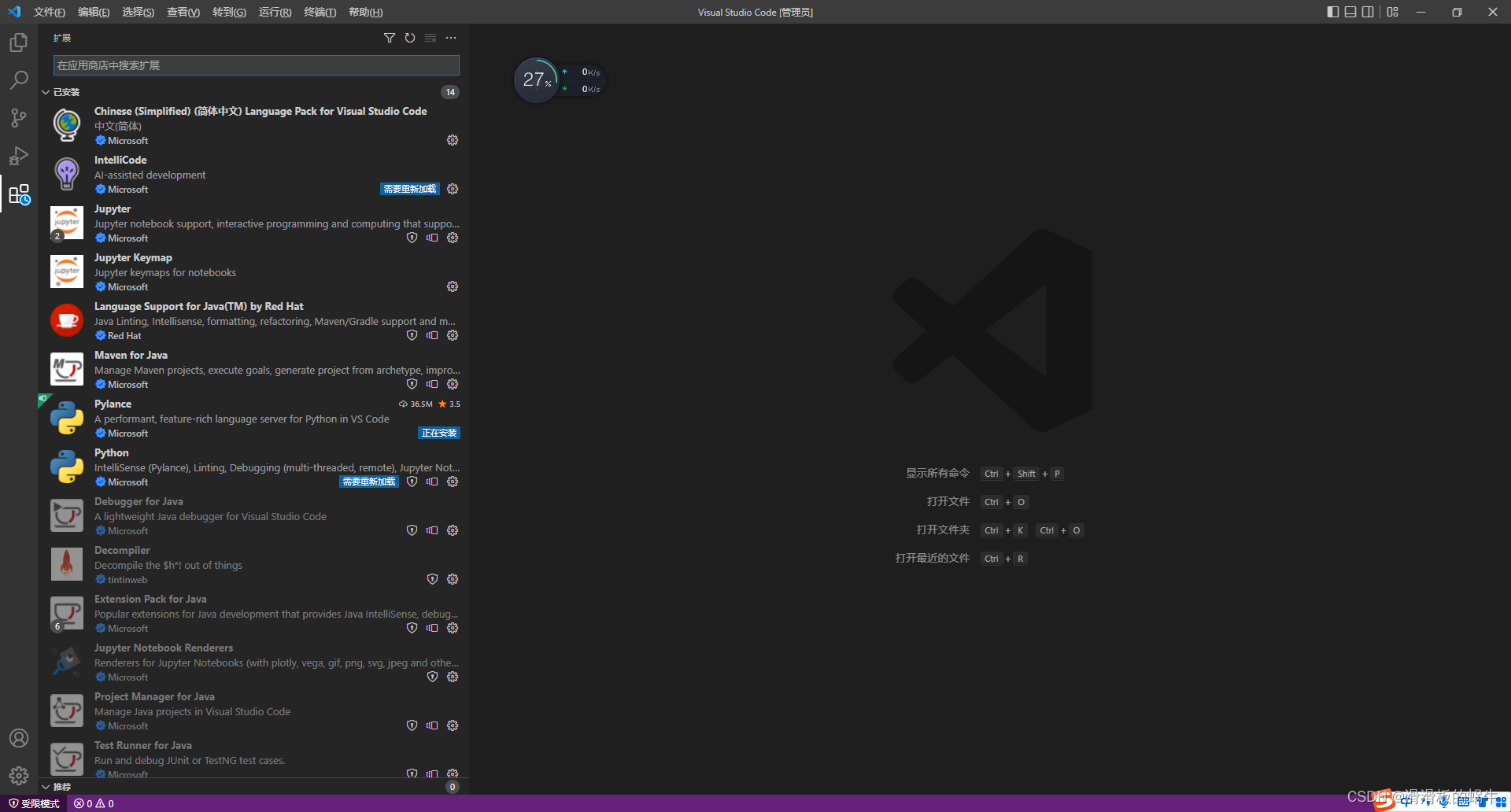Open the 编辑(E) menu
This screenshot has height=812, width=1511.
pyautogui.click(x=94, y=12)
